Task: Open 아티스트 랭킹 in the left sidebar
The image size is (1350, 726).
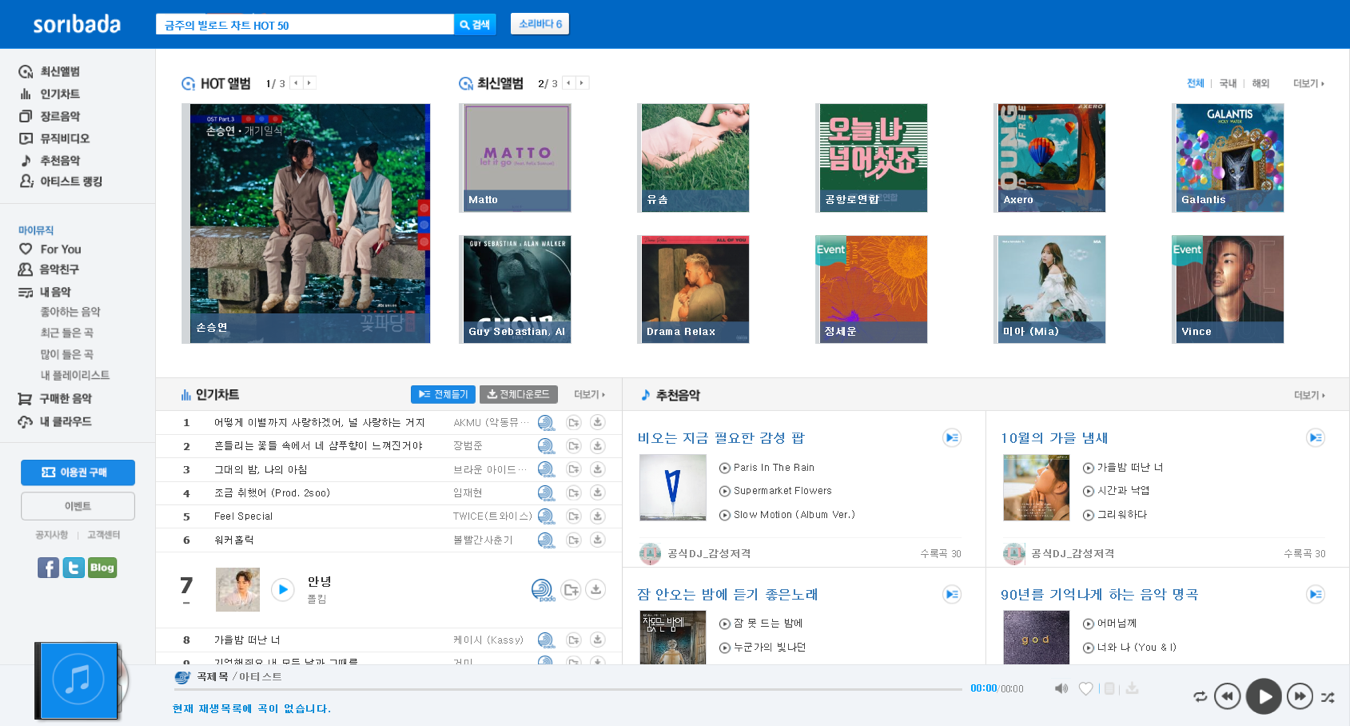Action: 60,181
